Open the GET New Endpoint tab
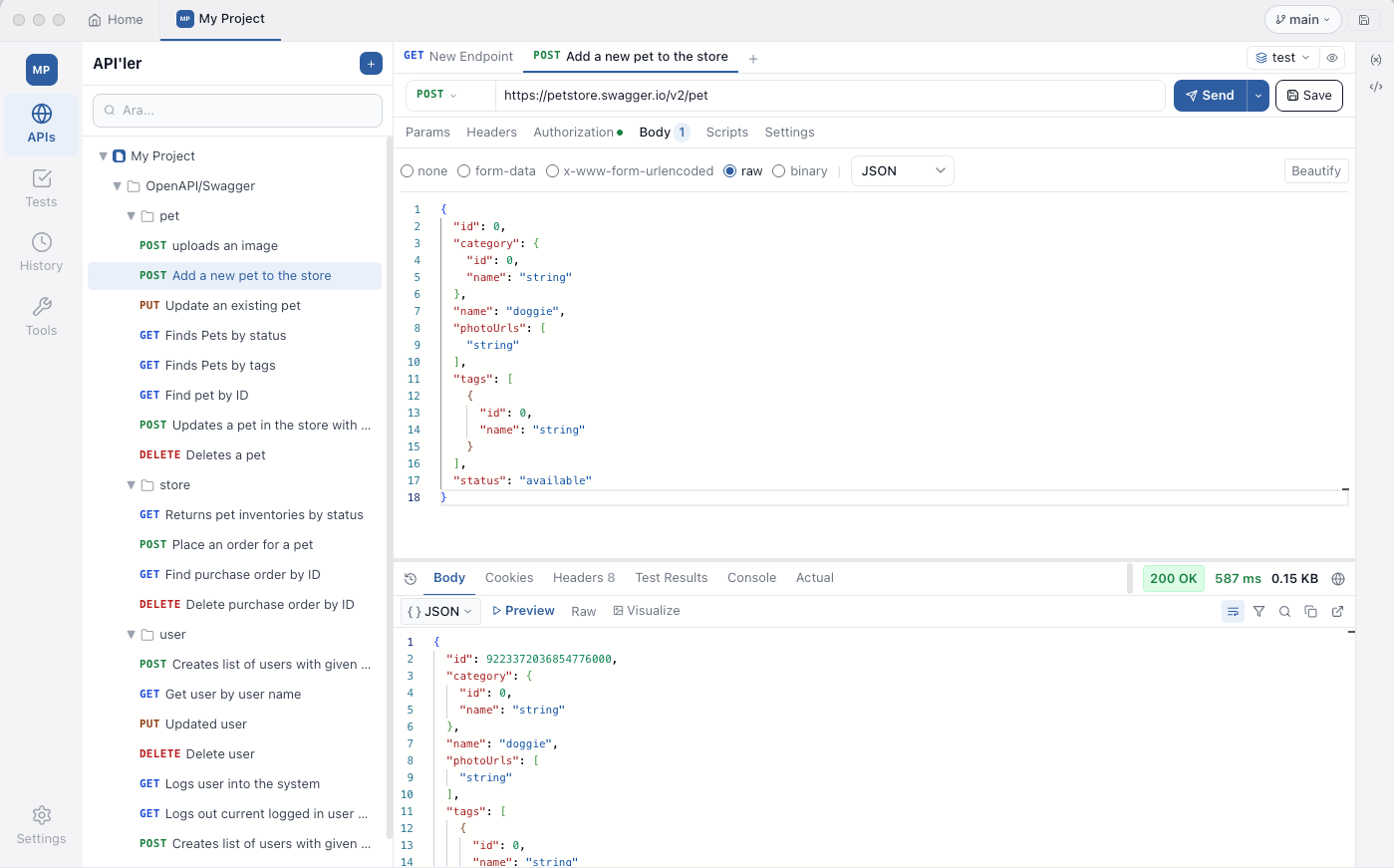 point(458,57)
